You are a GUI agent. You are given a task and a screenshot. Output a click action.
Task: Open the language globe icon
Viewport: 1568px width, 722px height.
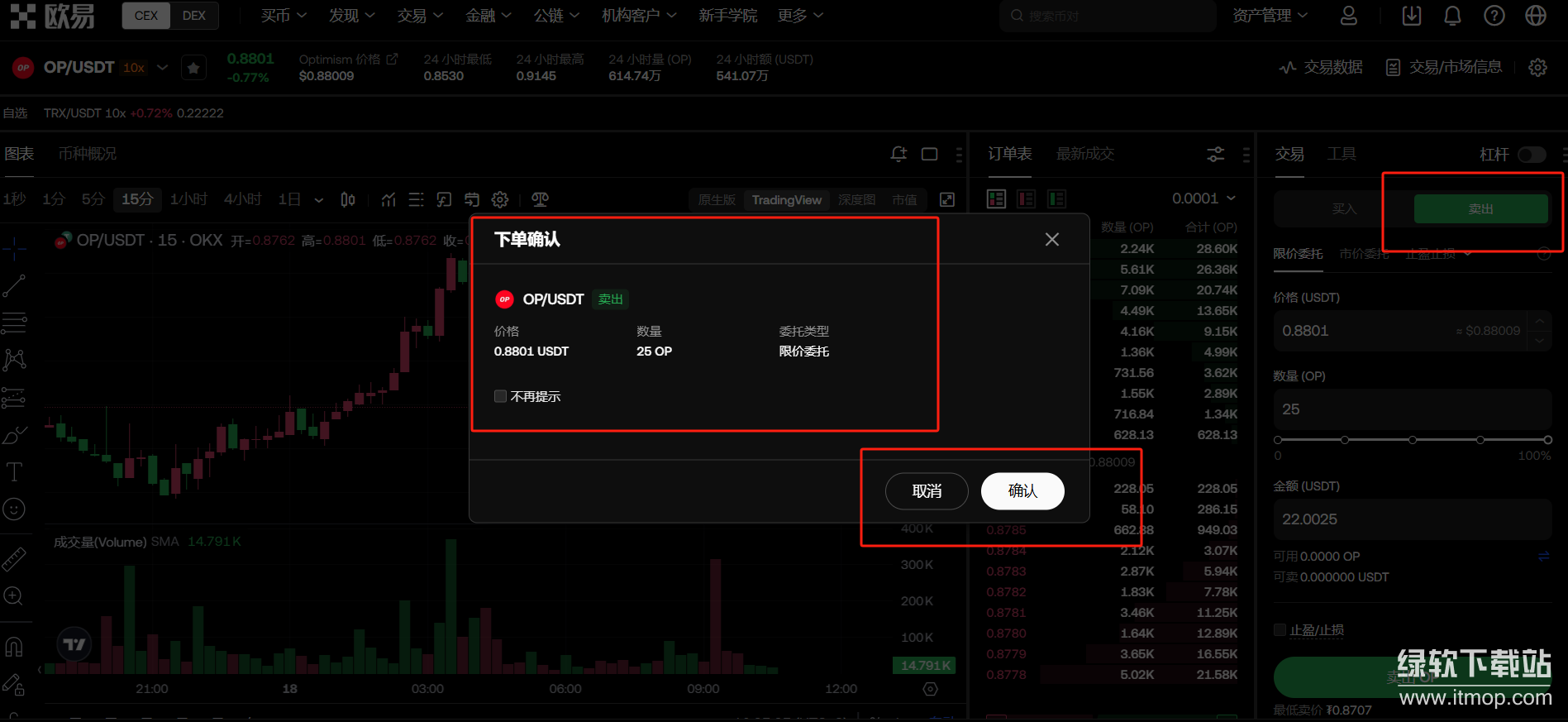tap(1536, 16)
